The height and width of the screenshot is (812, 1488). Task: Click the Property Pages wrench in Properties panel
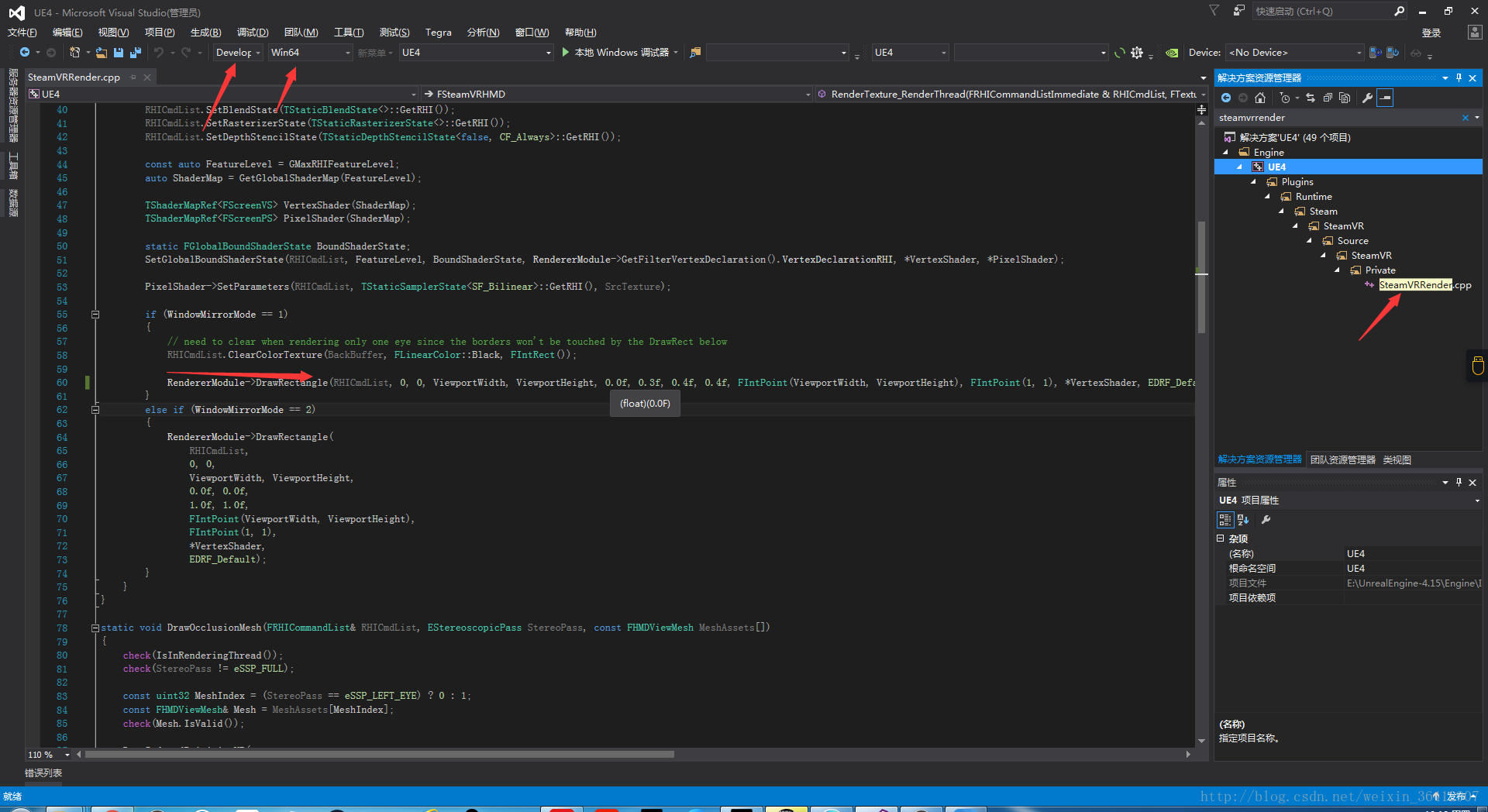[x=1266, y=520]
